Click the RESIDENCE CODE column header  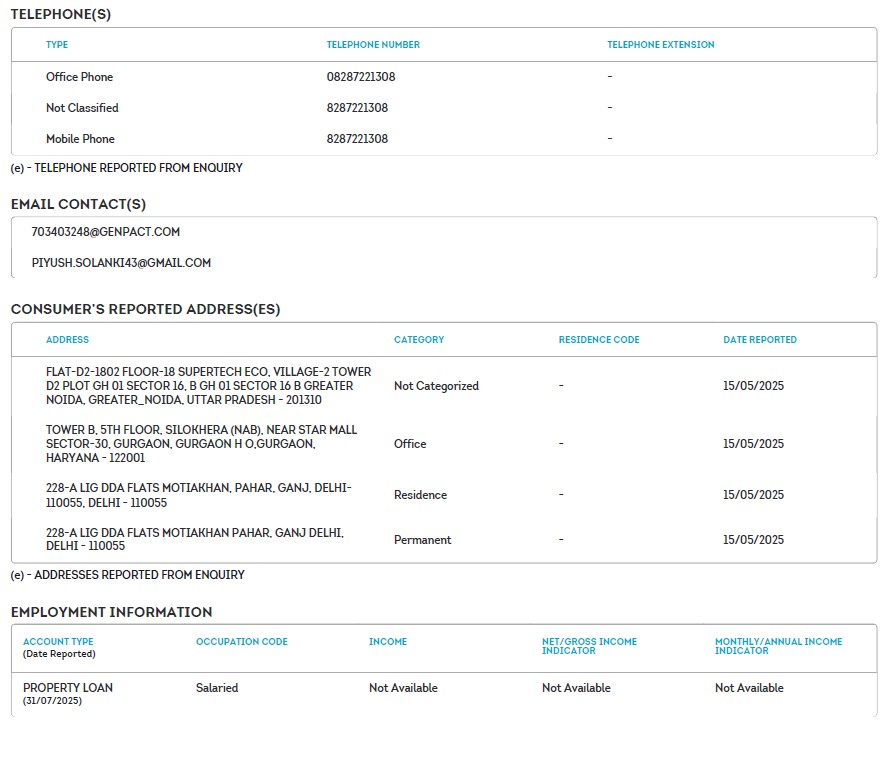click(599, 340)
